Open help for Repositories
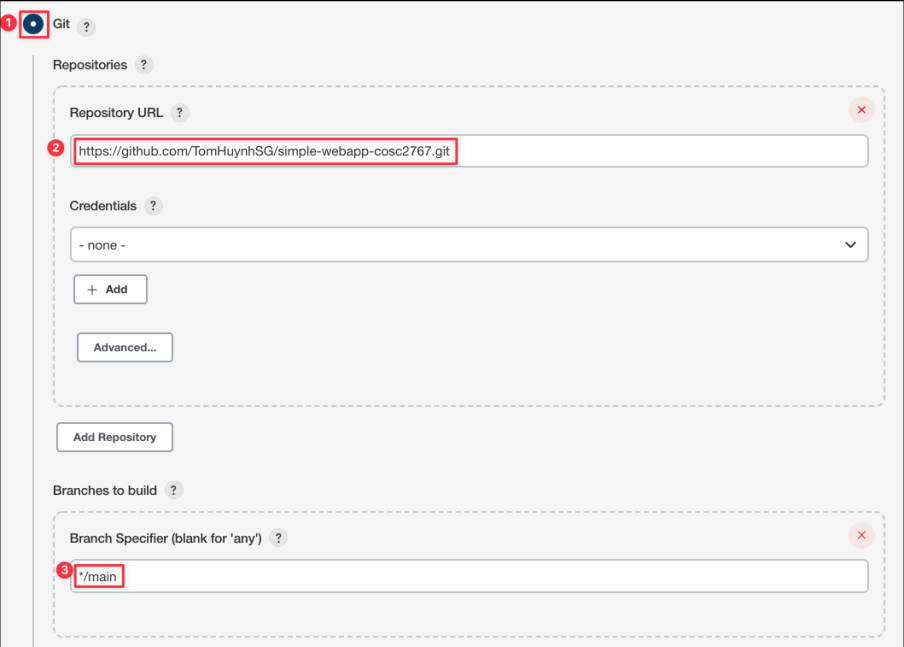904x647 pixels. (144, 65)
